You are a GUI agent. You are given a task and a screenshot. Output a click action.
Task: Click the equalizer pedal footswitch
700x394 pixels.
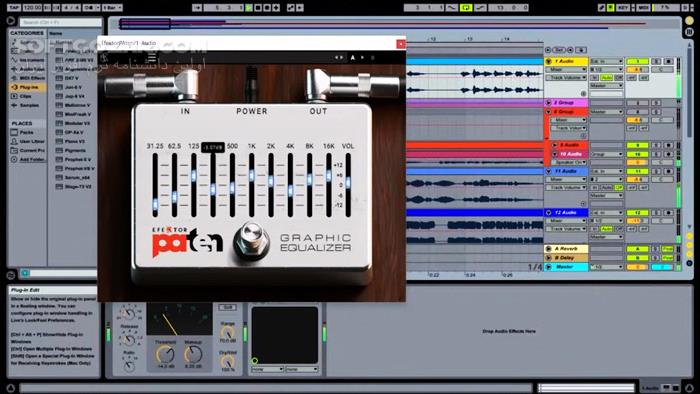click(251, 240)
